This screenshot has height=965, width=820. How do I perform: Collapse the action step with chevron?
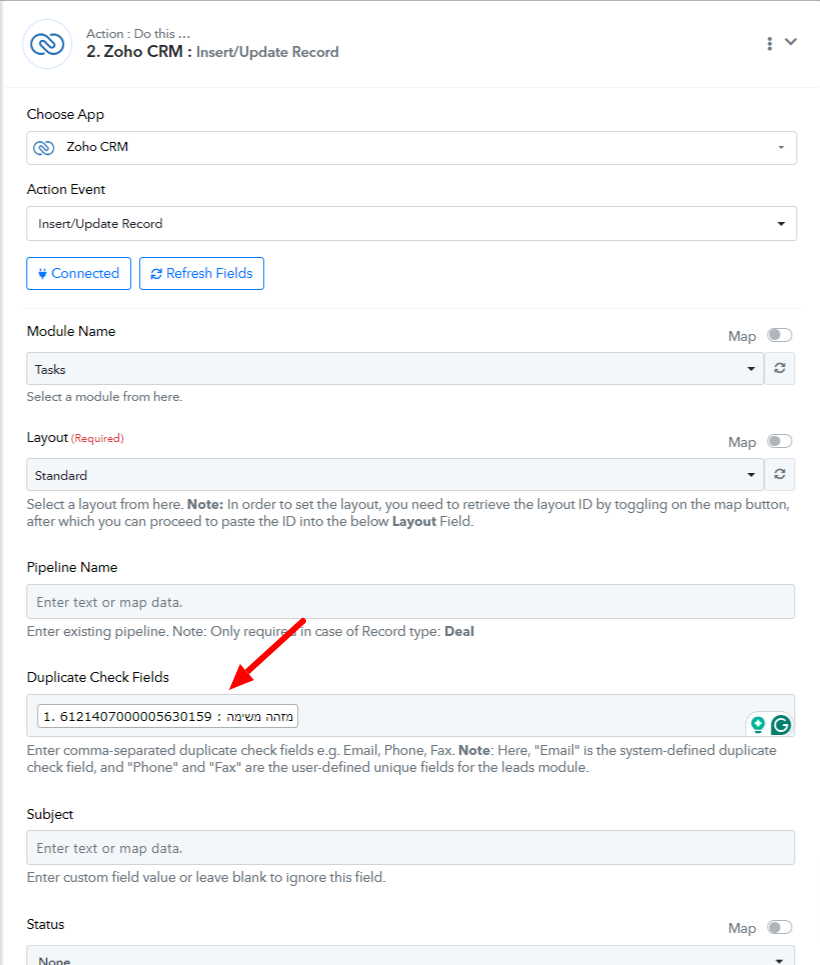(791, 42)
